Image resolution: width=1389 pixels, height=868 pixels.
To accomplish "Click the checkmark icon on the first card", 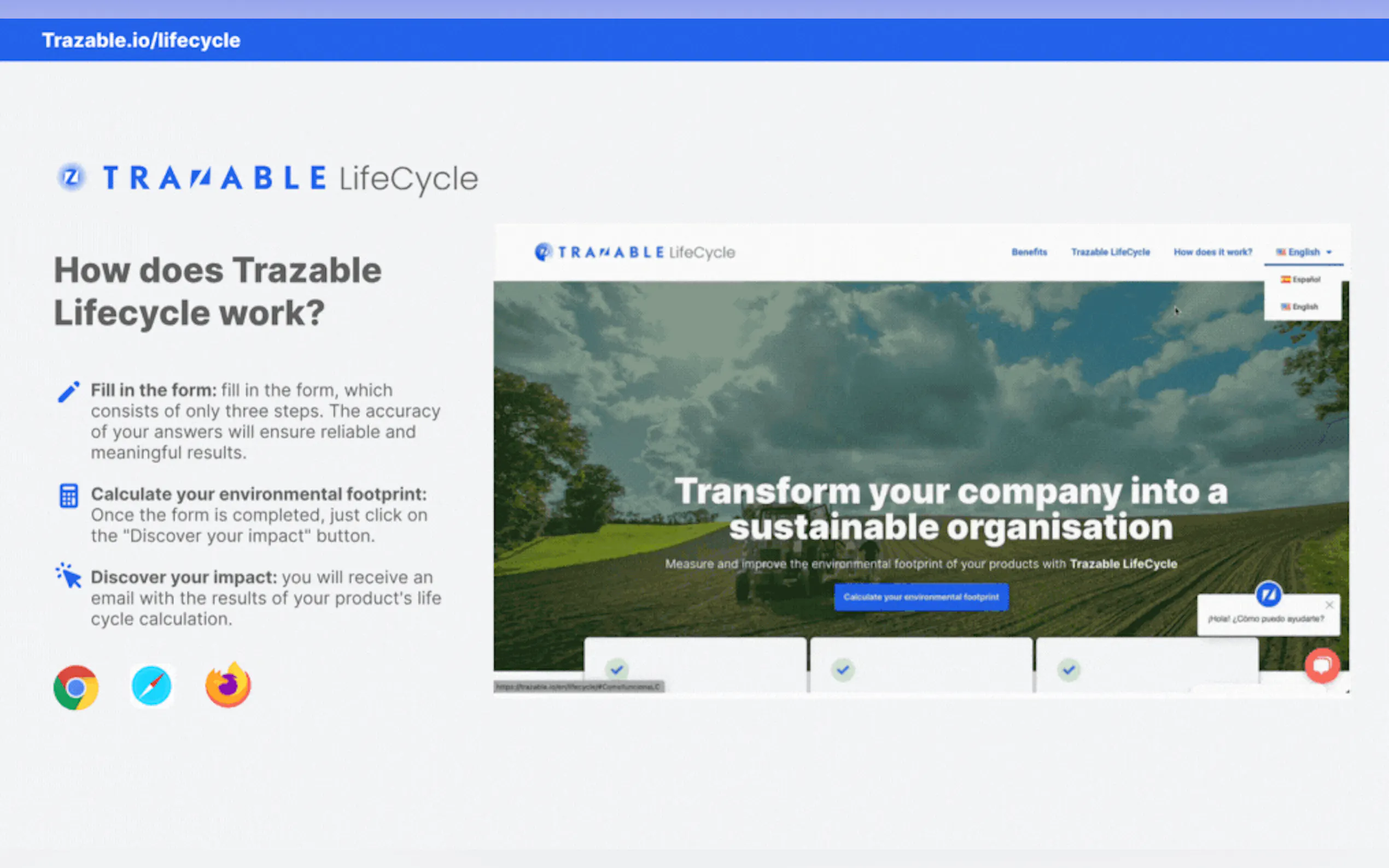I will (x=617, y=670).
